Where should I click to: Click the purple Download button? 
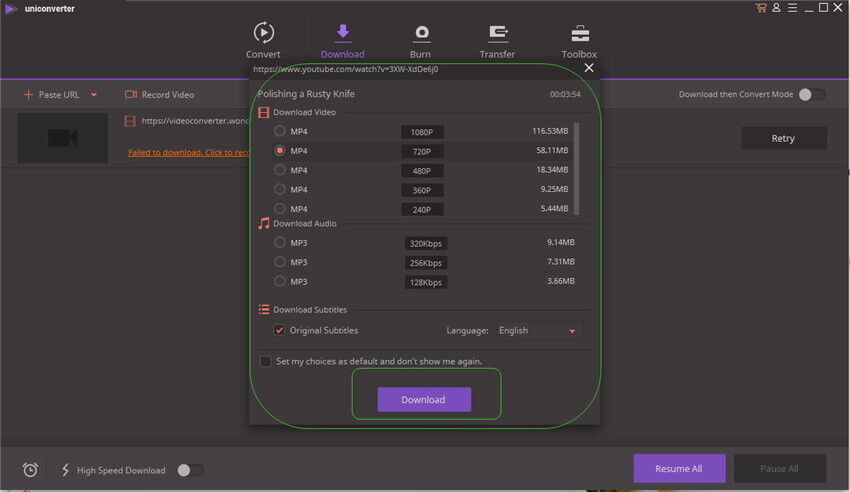coord(424,399)
